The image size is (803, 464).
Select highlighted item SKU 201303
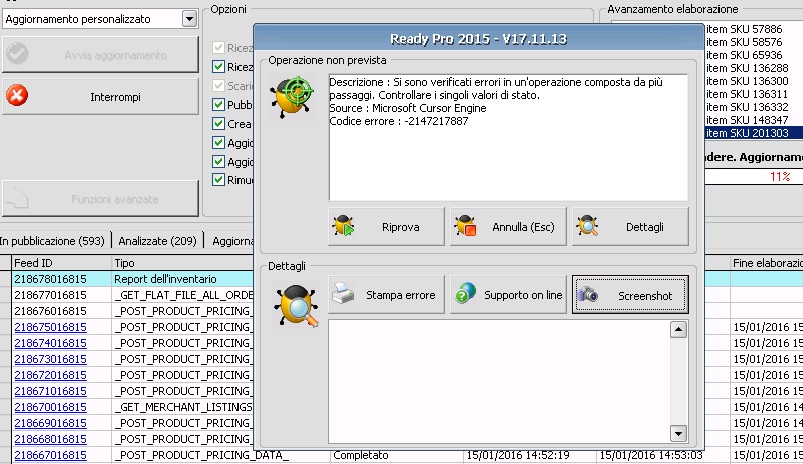coord(754,133)
